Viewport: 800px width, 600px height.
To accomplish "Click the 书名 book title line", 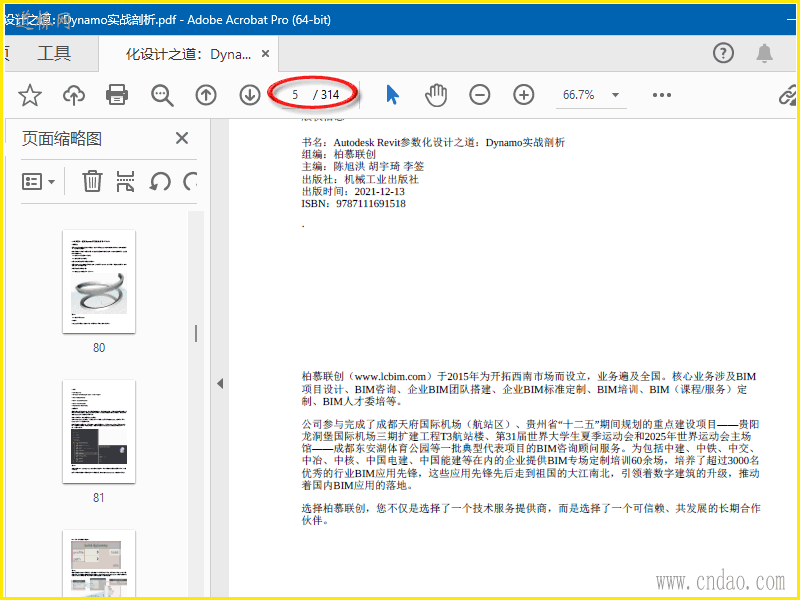I will 433,142.
